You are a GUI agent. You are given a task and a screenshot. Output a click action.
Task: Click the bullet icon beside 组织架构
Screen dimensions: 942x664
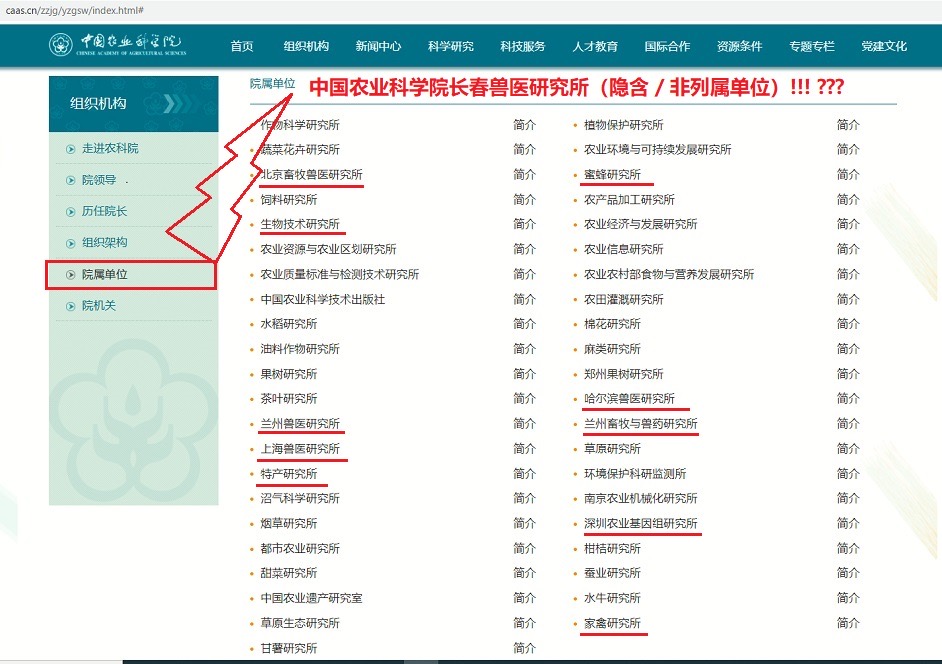click(70, 243)
